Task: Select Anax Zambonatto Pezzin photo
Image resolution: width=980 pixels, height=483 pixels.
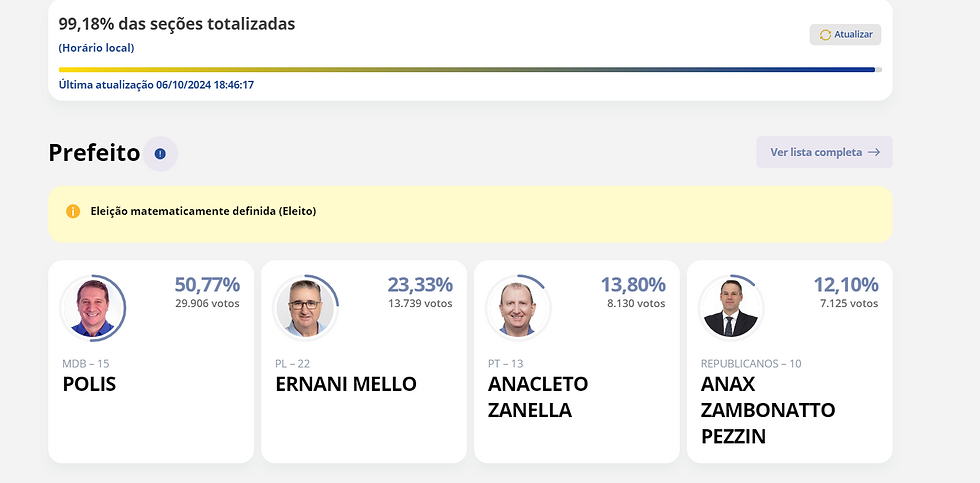Action: click(x=731, y=308)
